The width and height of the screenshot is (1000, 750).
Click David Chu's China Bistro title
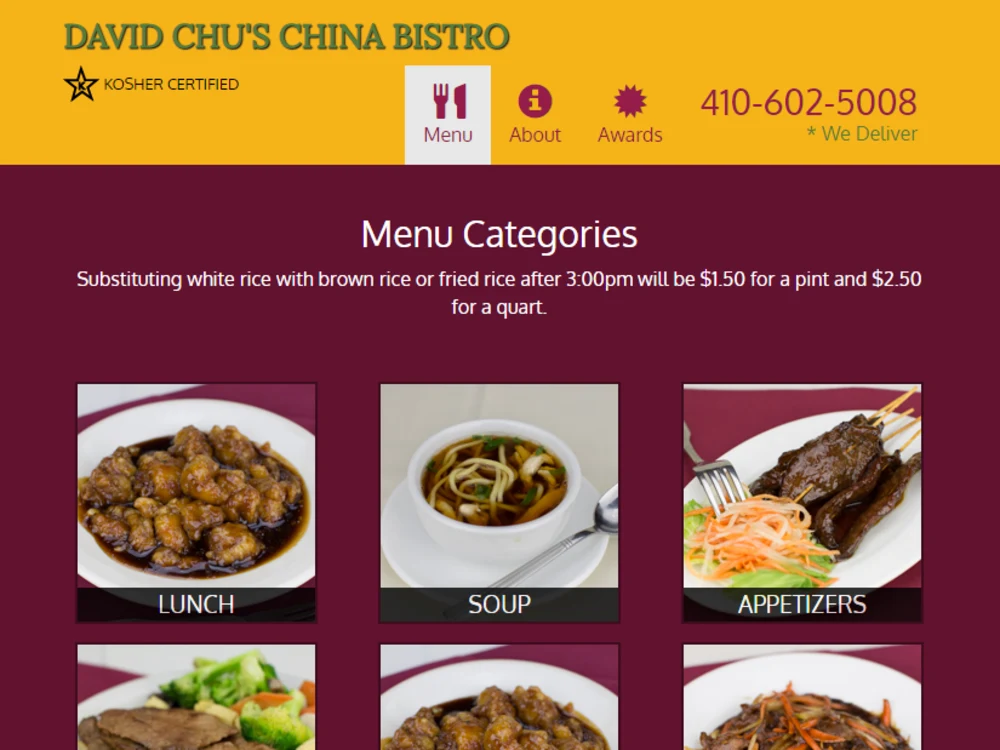pyautogui.click(x=286, y=37)
